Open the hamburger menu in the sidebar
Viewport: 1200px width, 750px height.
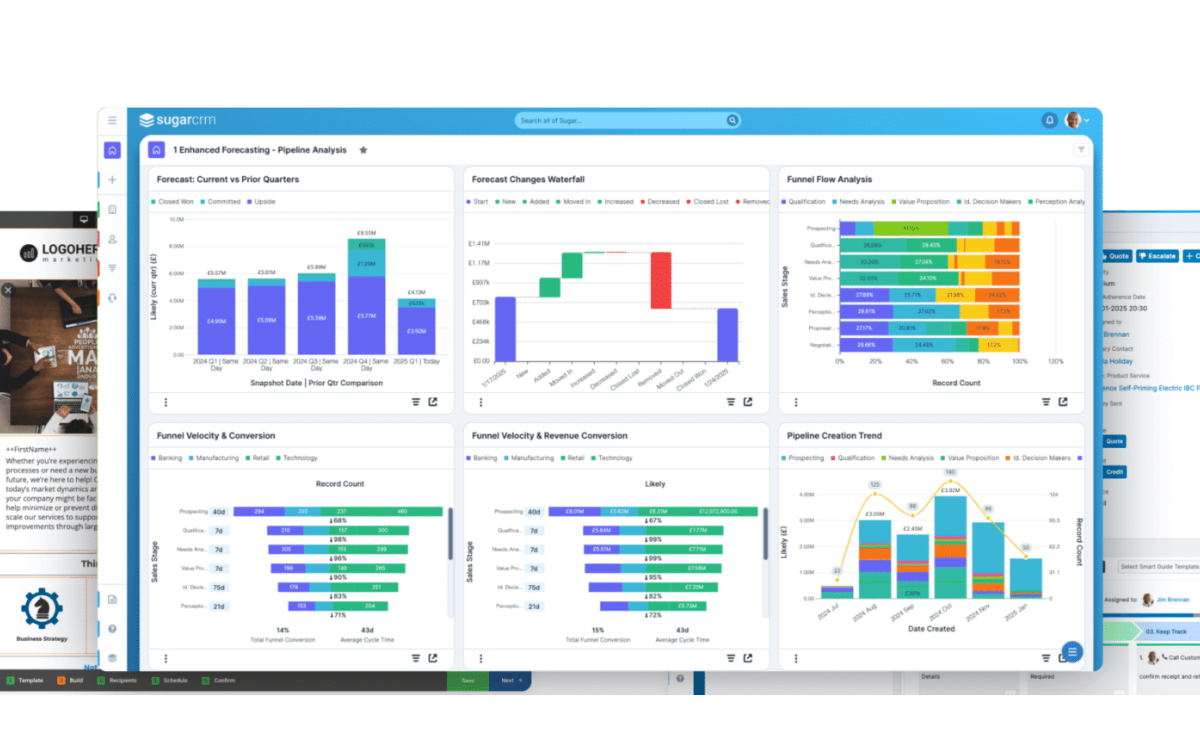[112, 120]
